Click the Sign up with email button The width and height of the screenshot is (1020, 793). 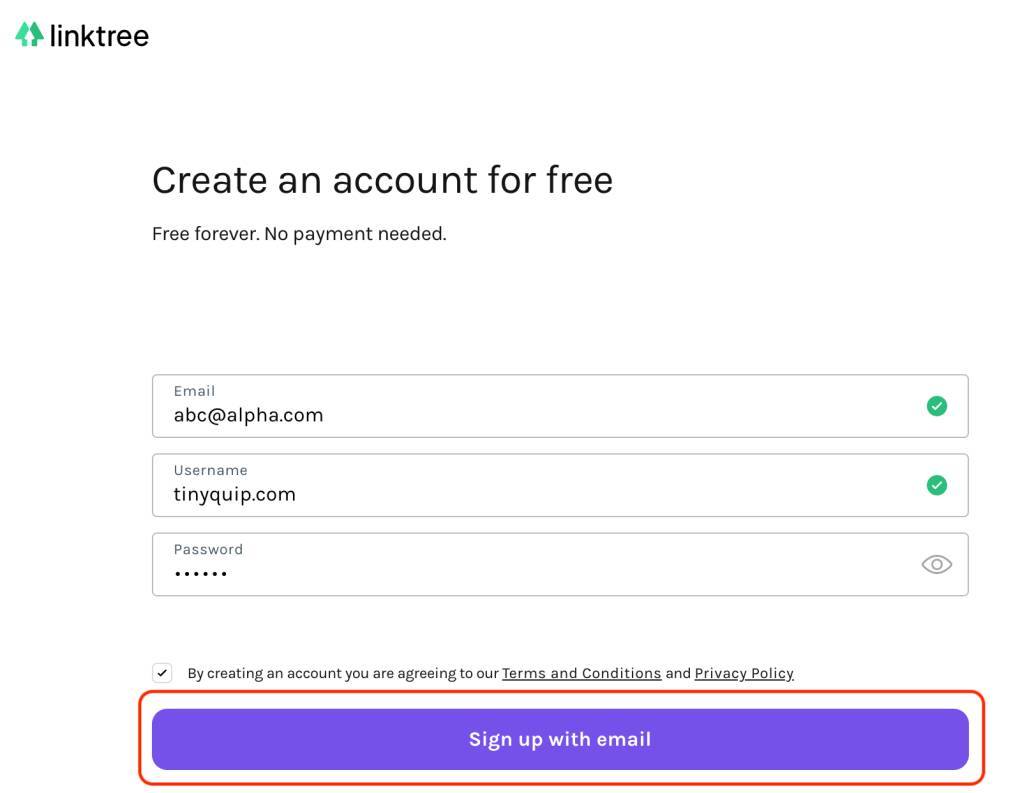[560, 739]
